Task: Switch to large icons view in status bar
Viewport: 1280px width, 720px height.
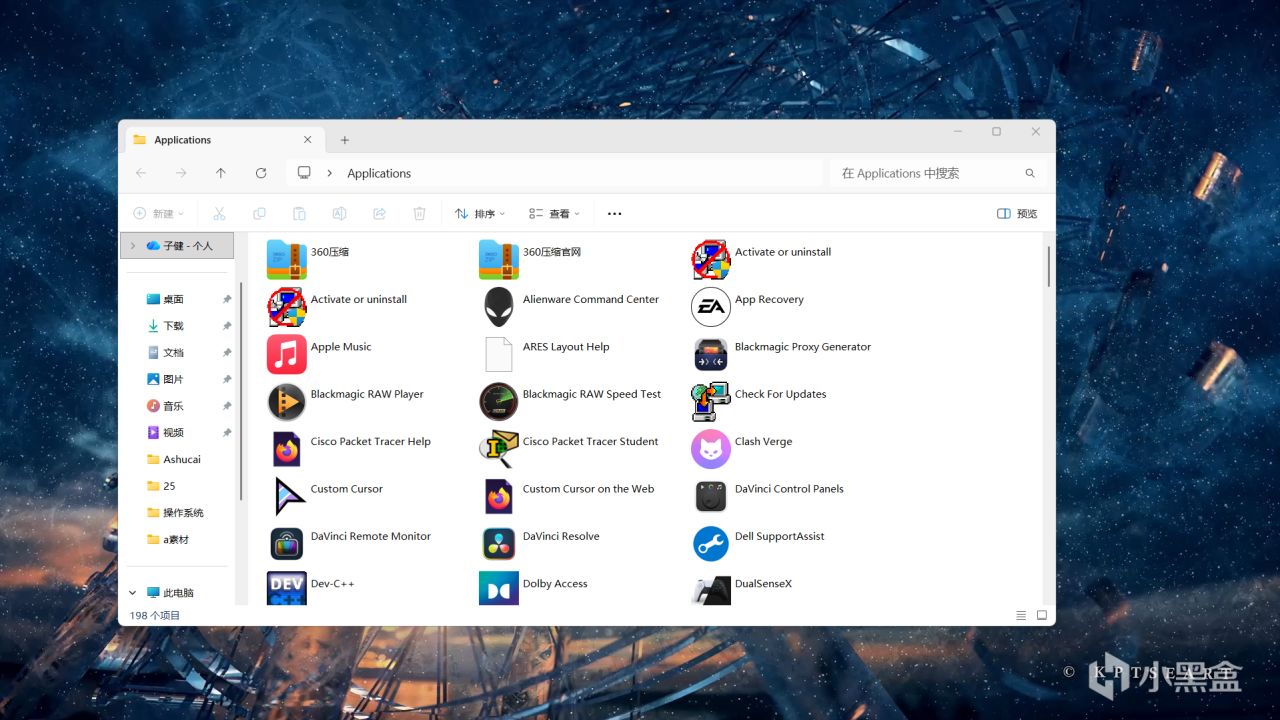Action: pyautogui.click(x=1042, y=615)
